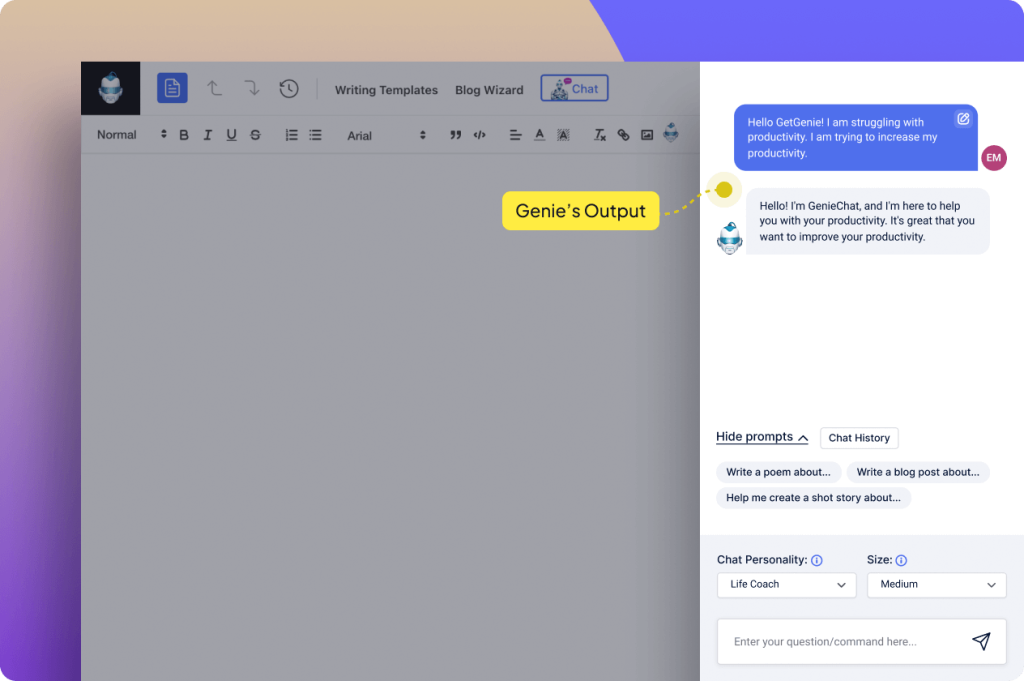Open Blog Wizard
The width and height of the screenshot is (1024, 681).
(489, 90)
